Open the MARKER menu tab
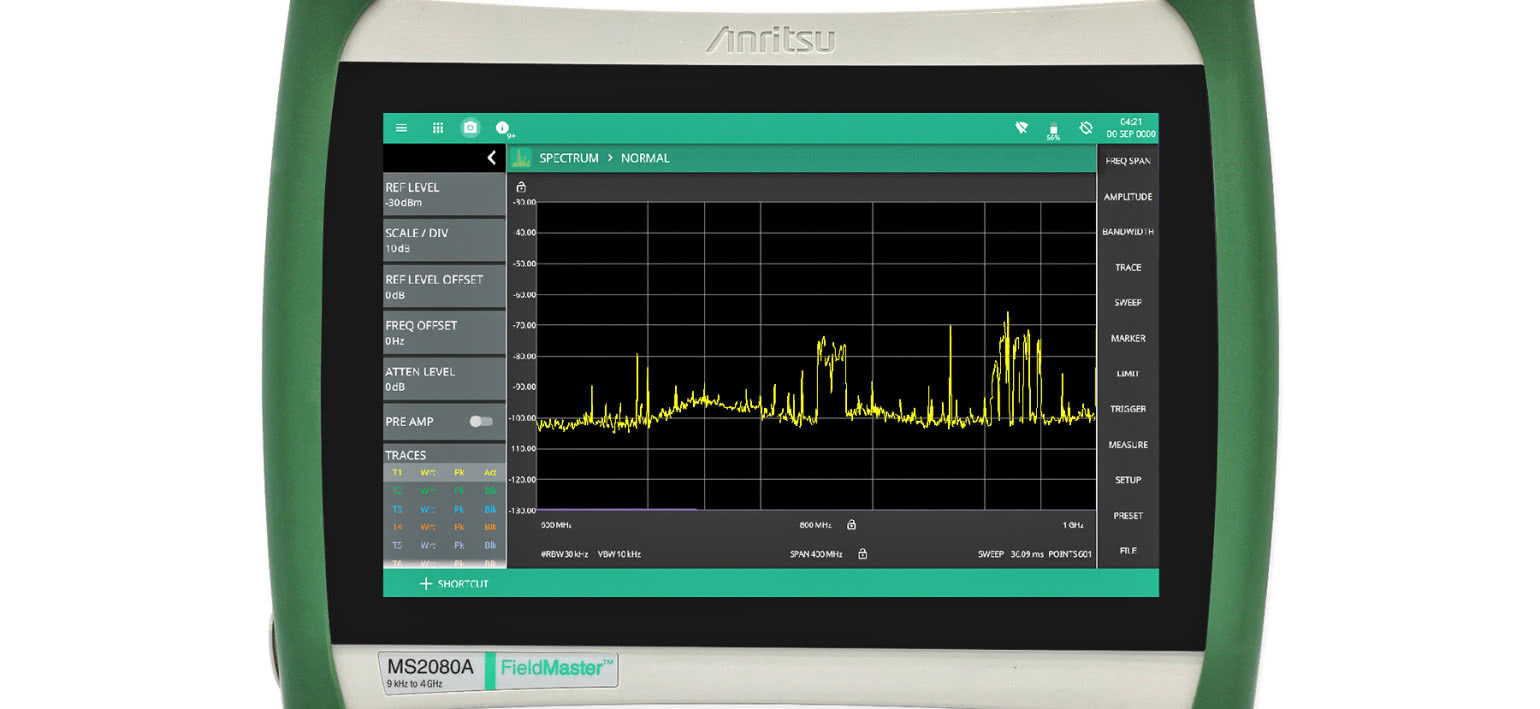Screen dimensions: 1540x709 click(x=1127, y=338)
